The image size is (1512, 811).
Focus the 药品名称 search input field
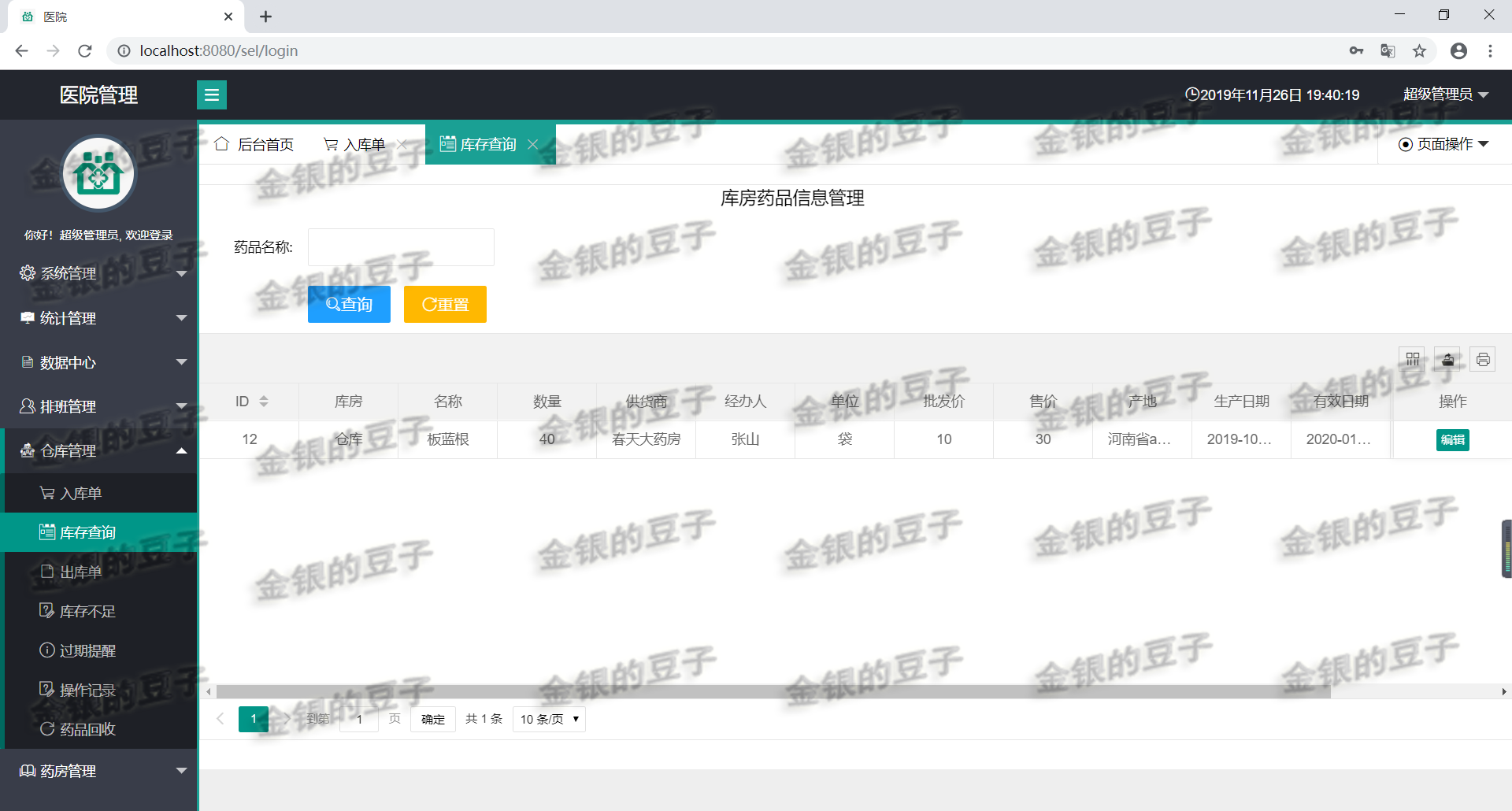(x=401, y=247)
